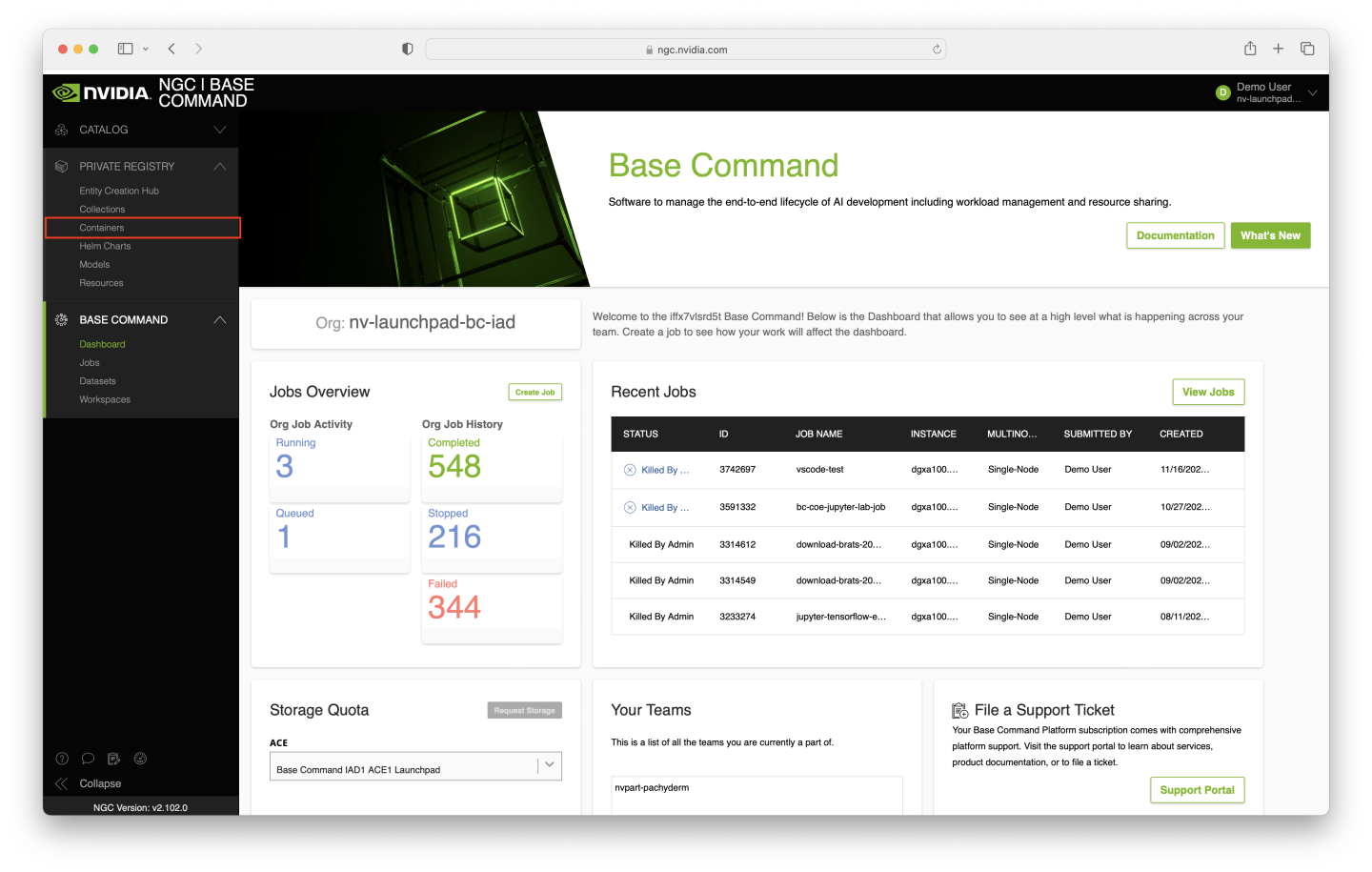Open Models in Private Registry

point(94,265)
